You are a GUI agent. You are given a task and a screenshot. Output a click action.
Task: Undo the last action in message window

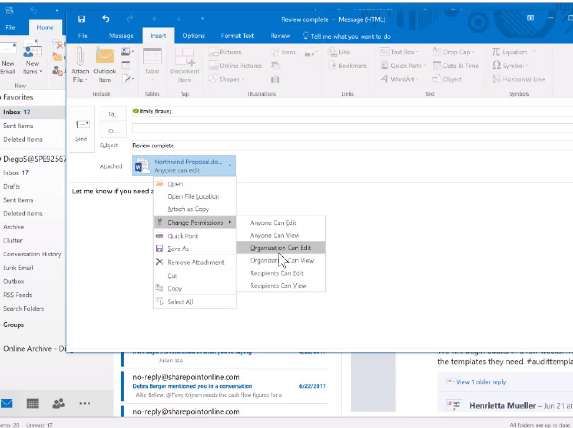point(106,19)
